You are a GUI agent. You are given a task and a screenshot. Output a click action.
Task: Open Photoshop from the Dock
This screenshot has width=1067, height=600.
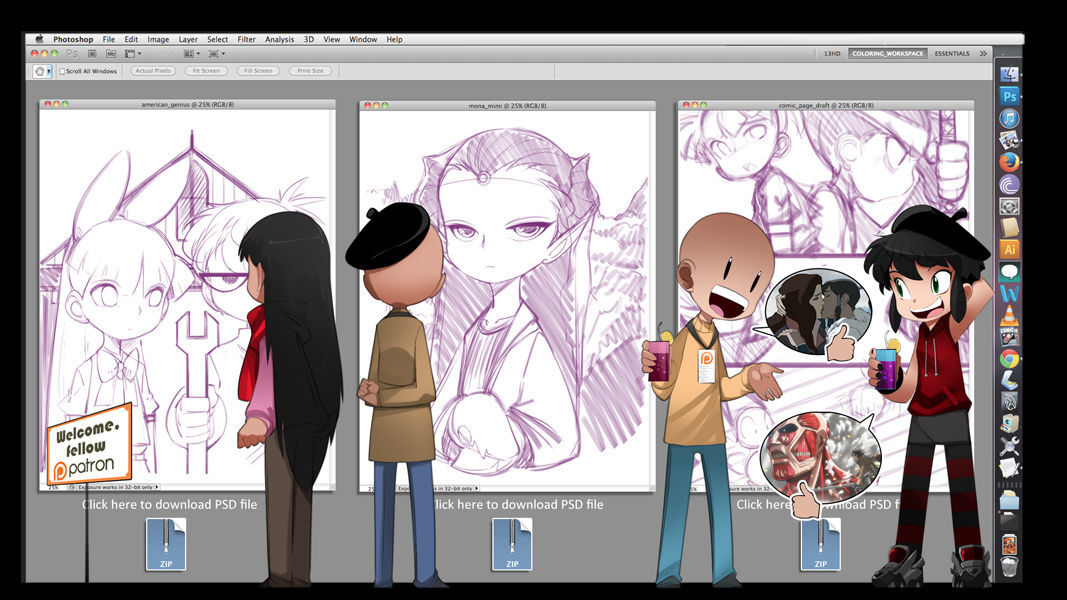pos(1009,96)
